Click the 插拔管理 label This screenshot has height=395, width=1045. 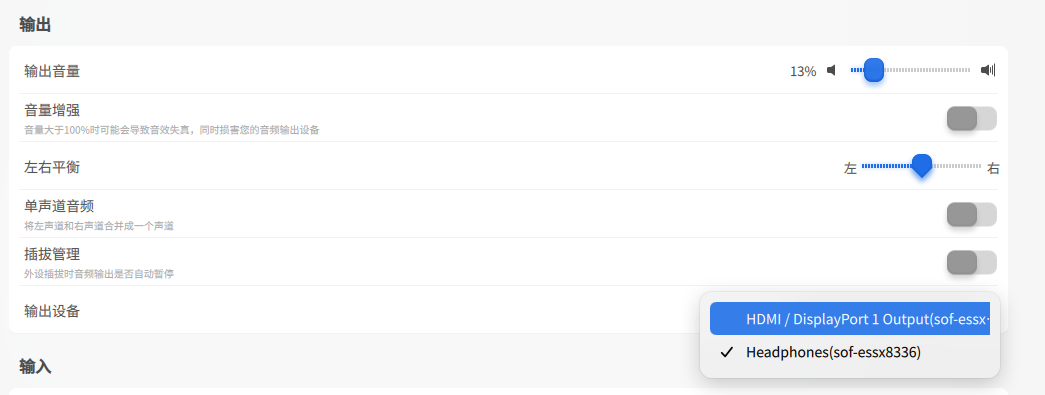(52, 254)
